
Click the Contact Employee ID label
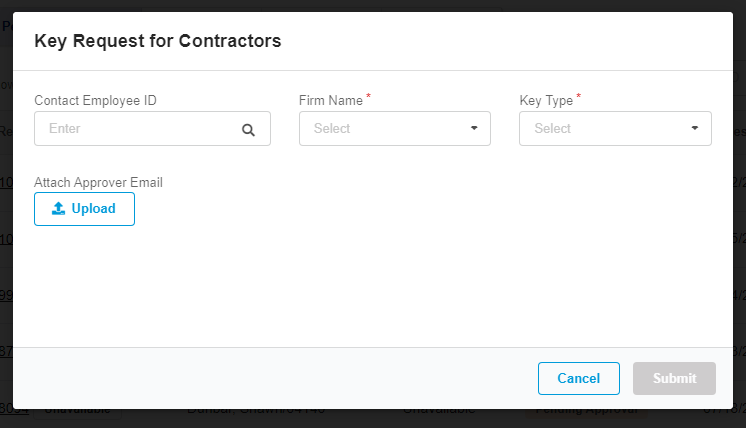(95, 100)
